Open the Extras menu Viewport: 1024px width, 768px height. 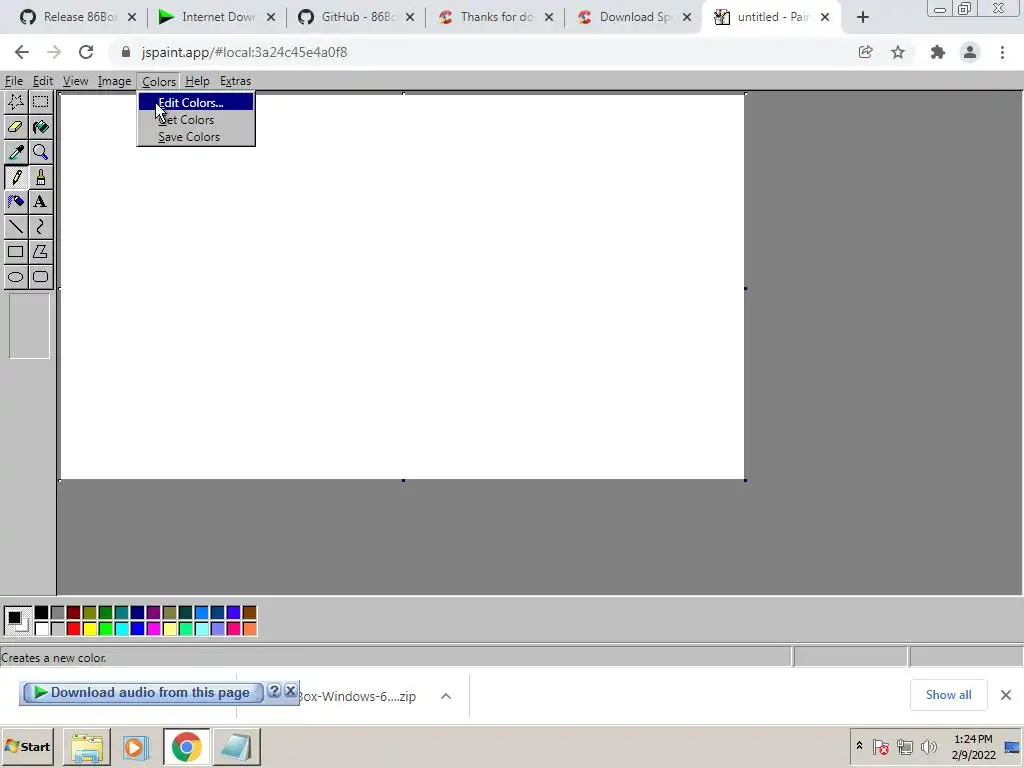235,81
